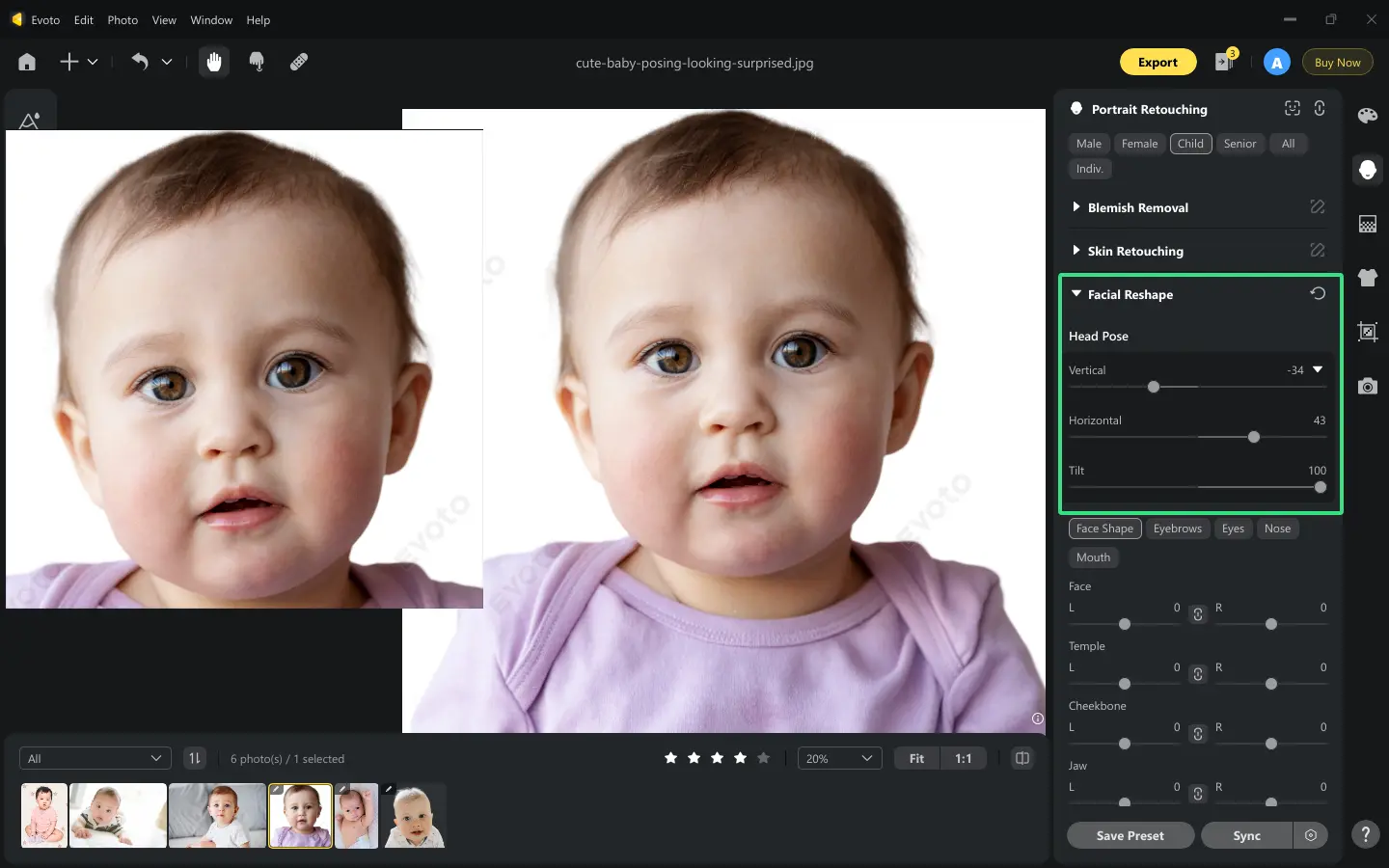Select the Hand tool in the toolbar
Image resolution: width=1389 pixels, height=868 pixels.
[x=213, y=61]
